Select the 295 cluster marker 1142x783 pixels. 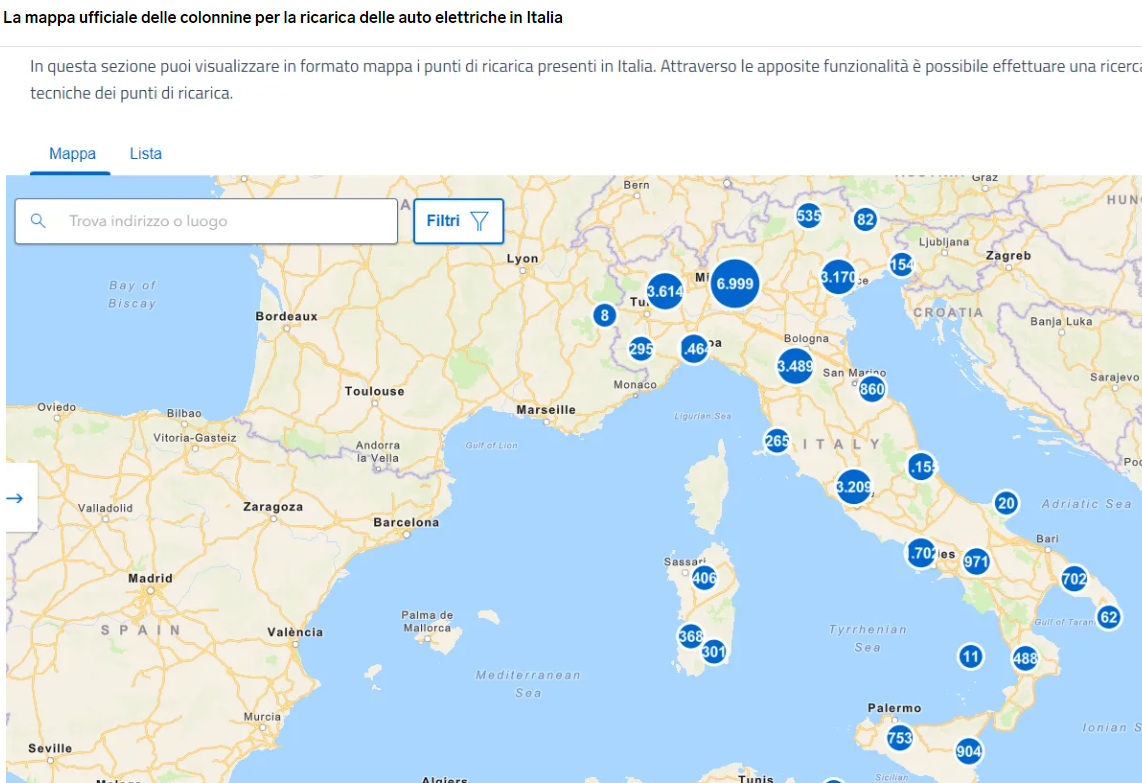(x=641, y=349)
